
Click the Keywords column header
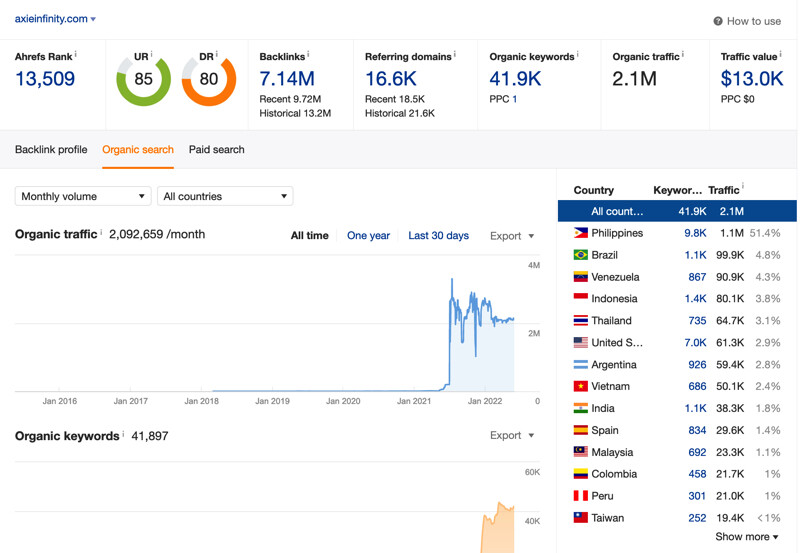click(678, 190)
